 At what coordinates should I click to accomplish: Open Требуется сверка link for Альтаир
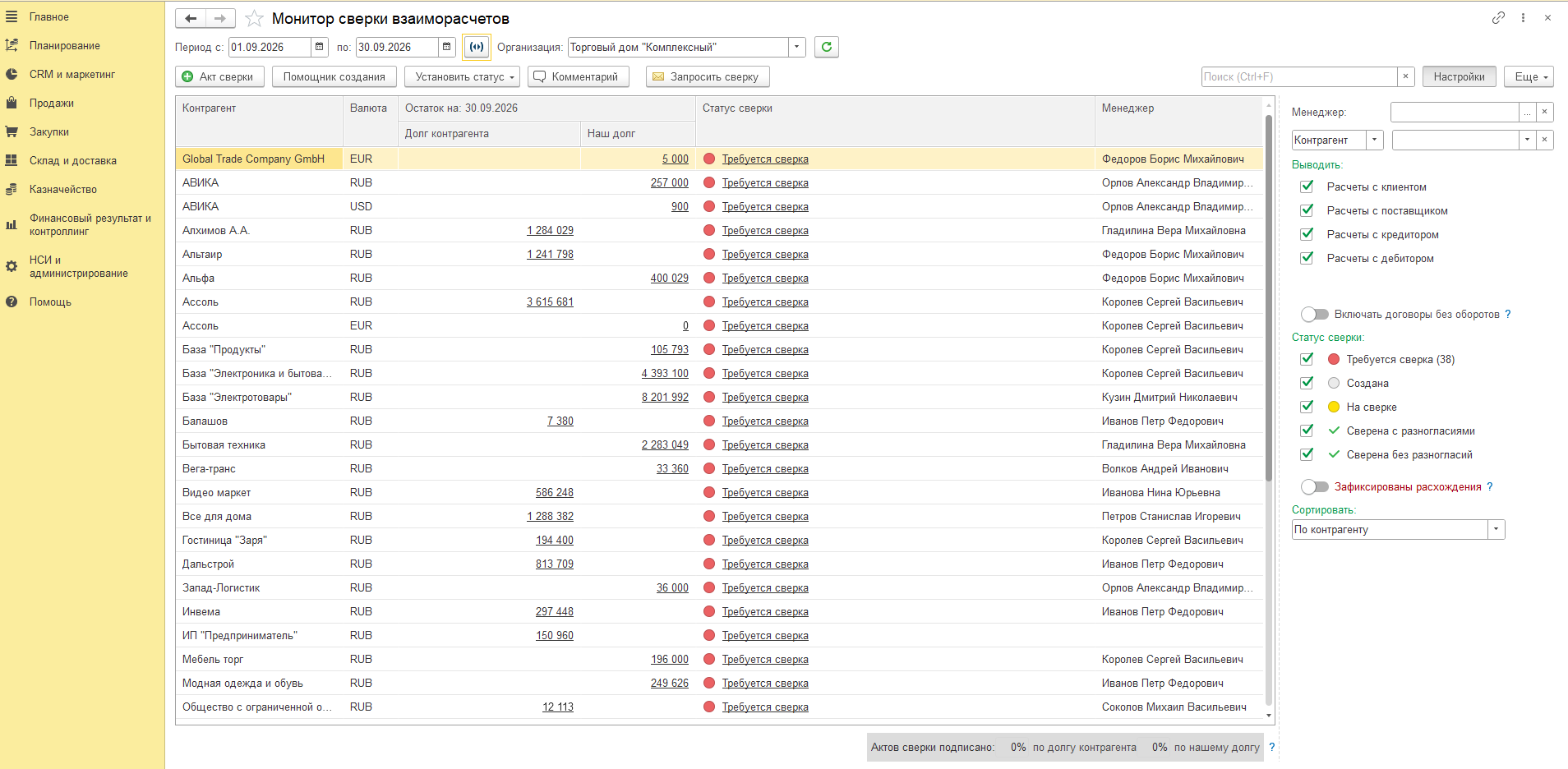click(765, 254)
